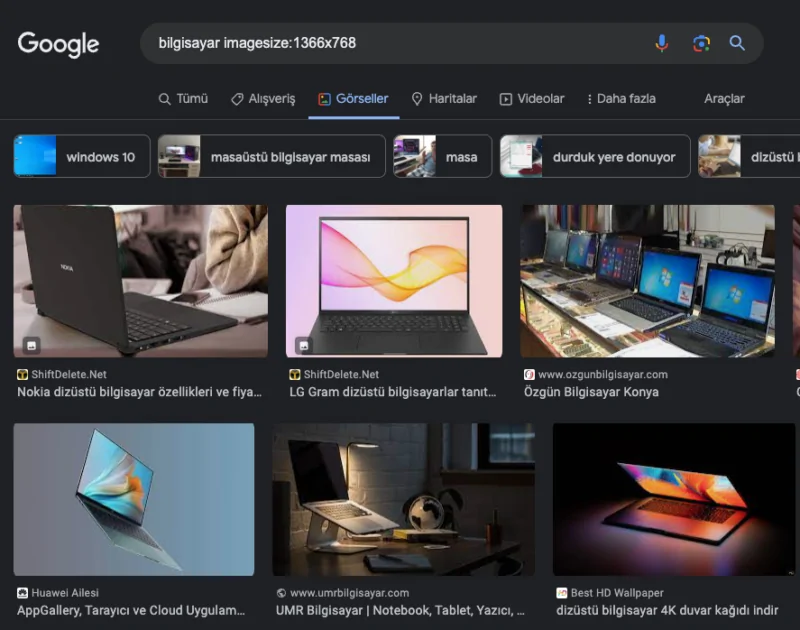Switch to the Alışveriş tab

click(263, 99)
